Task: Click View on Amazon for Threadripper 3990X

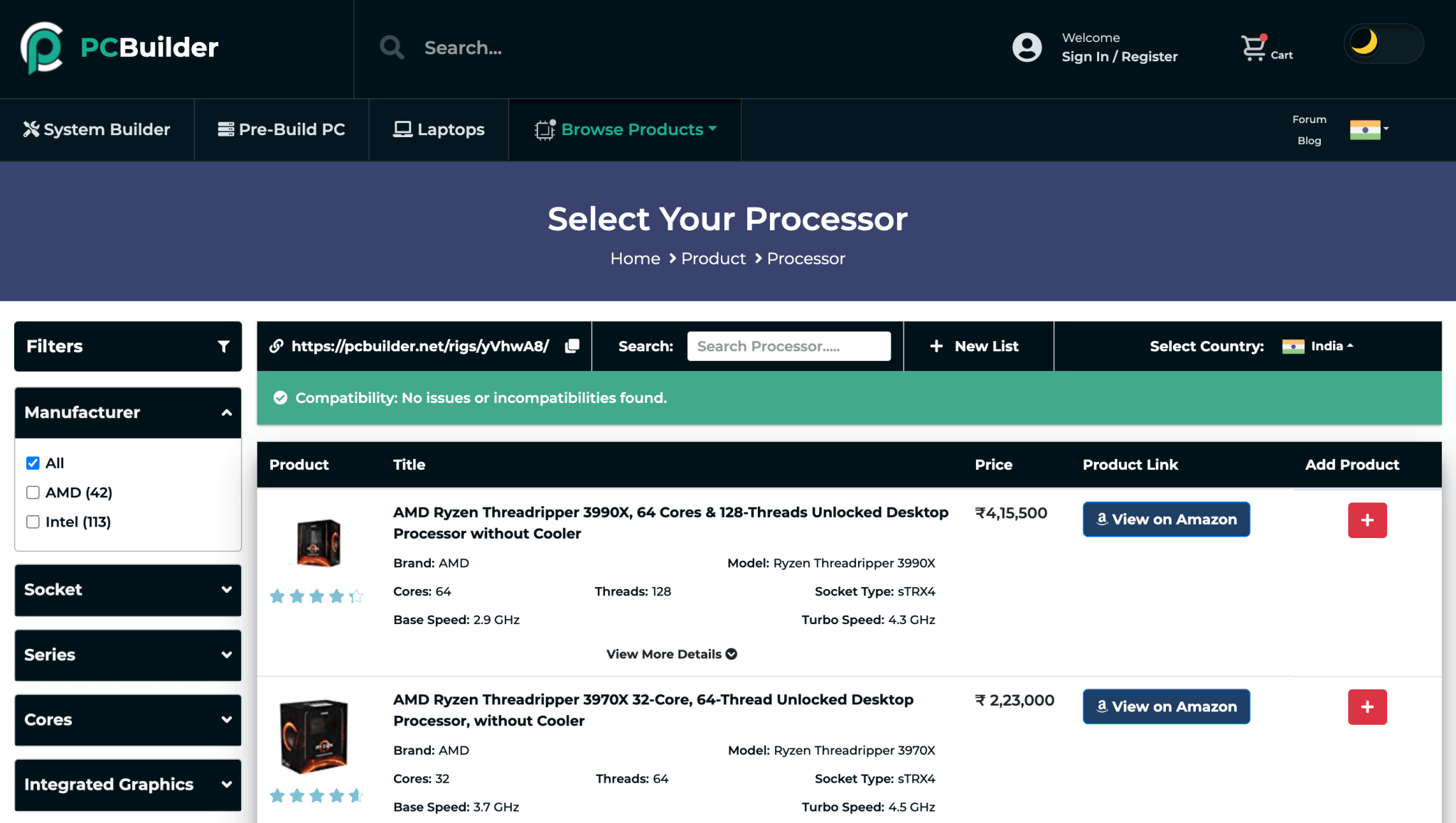Action: coord(1166,520)
